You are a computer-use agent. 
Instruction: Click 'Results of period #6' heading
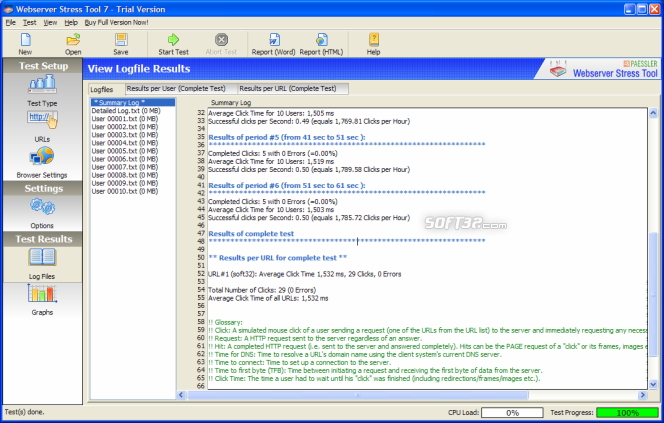tap(287, 185)
